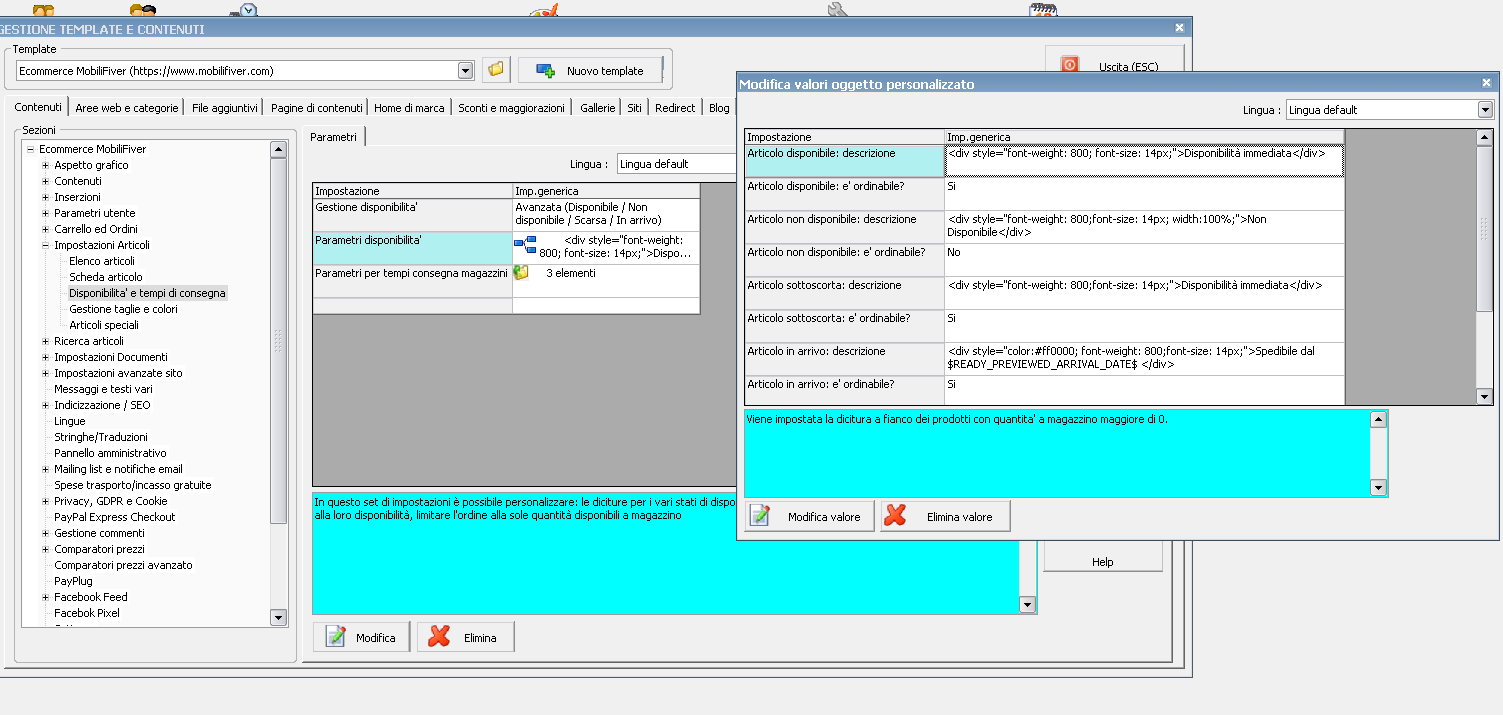The width and height of the screenshot is (1503, 715).
Task: Switch to the Aree web e categorie tab
Action: click(127, 108)
